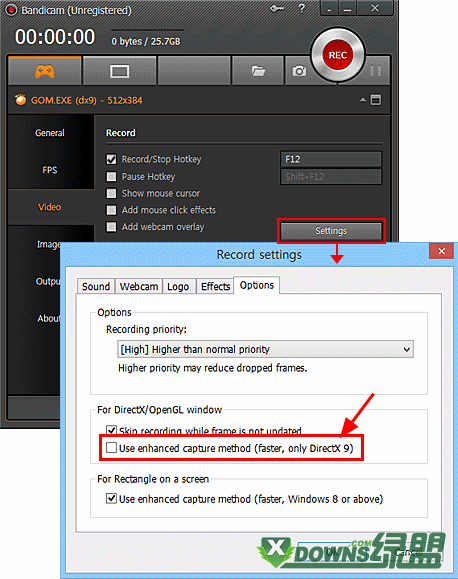Click the key register icon in title bar
The width and height of the screenshot is (458, 579).
point(277,8)
